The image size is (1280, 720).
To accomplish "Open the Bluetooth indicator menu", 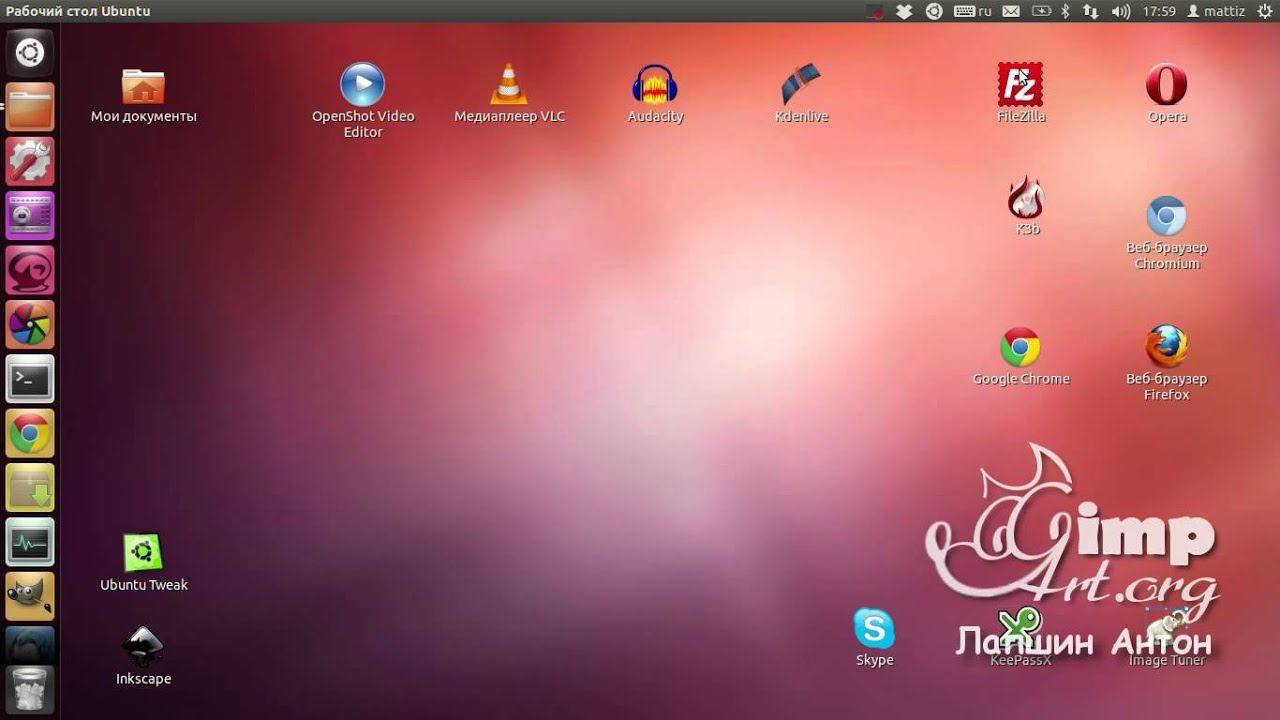I will [1066, 11].
